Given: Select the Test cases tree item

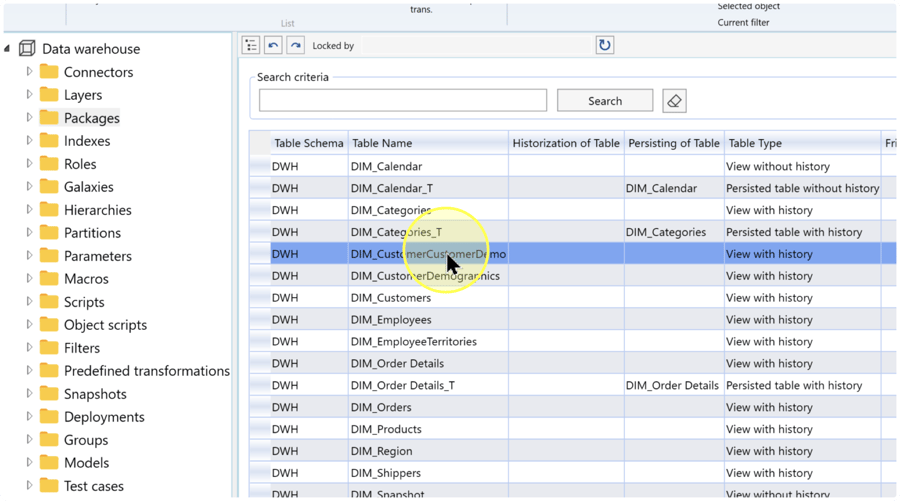Looking at the screenshot, I should click(x=94, y=486).
